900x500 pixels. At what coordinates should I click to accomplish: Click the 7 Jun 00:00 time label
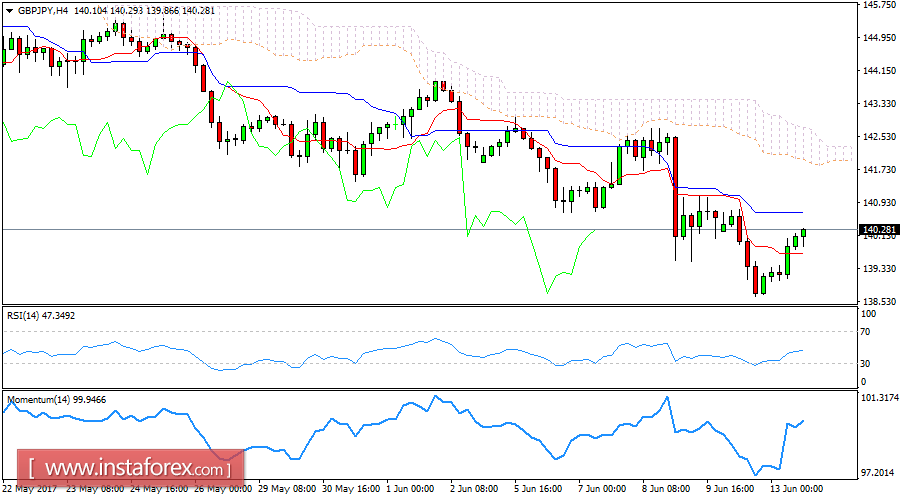pos(602,489)
